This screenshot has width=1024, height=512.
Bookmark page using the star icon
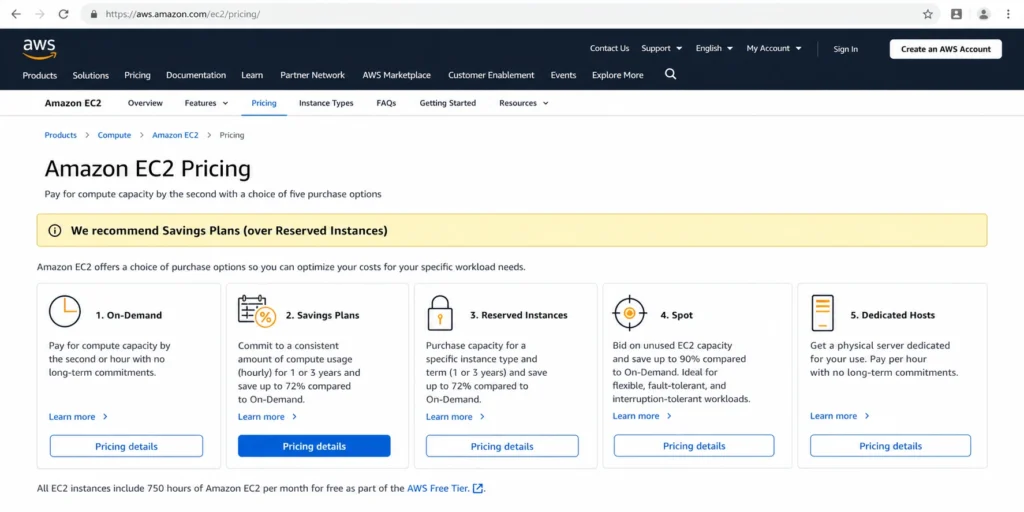927,14
